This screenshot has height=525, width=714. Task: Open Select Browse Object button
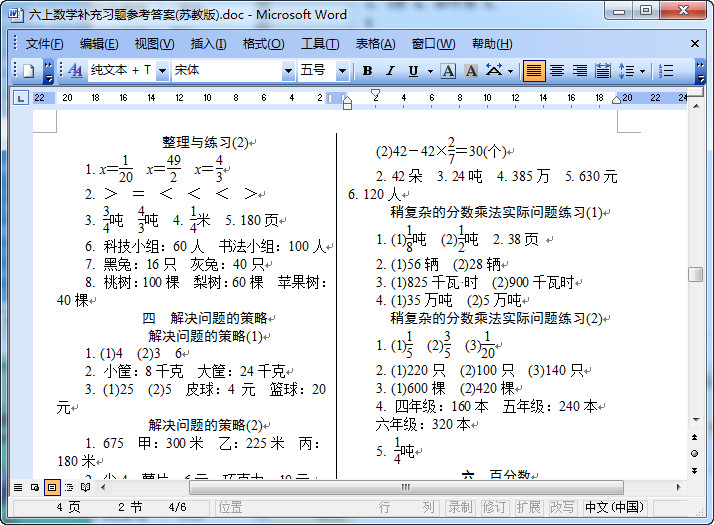694,454
